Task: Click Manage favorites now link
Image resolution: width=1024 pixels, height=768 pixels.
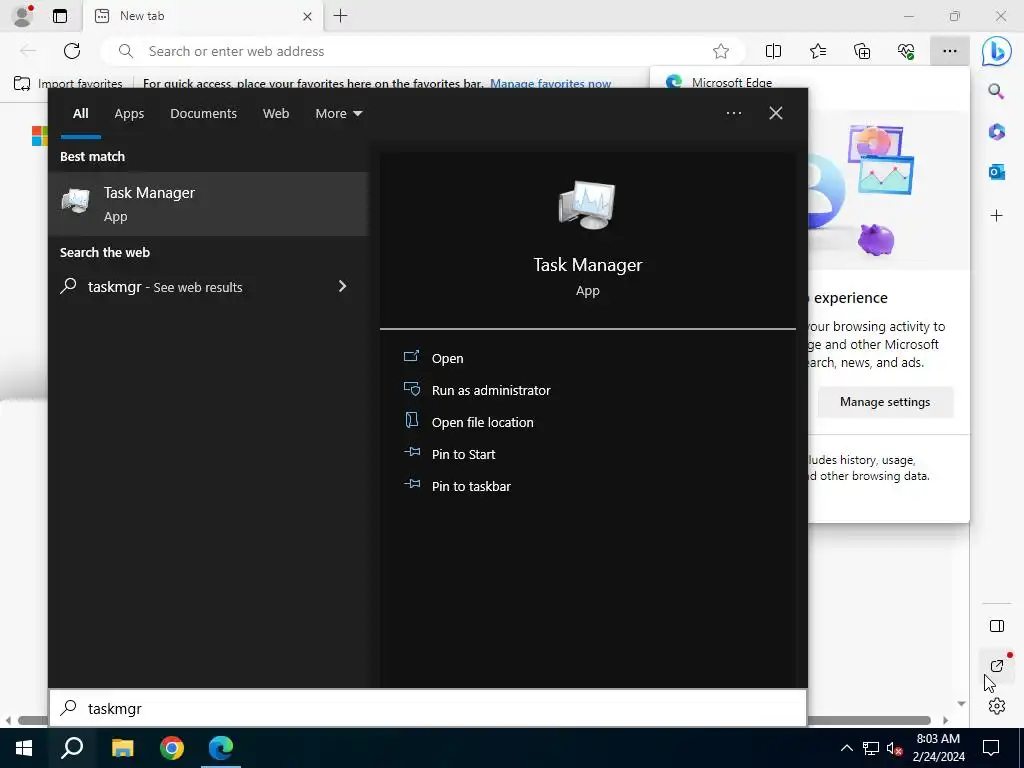Action: point(550,84)
